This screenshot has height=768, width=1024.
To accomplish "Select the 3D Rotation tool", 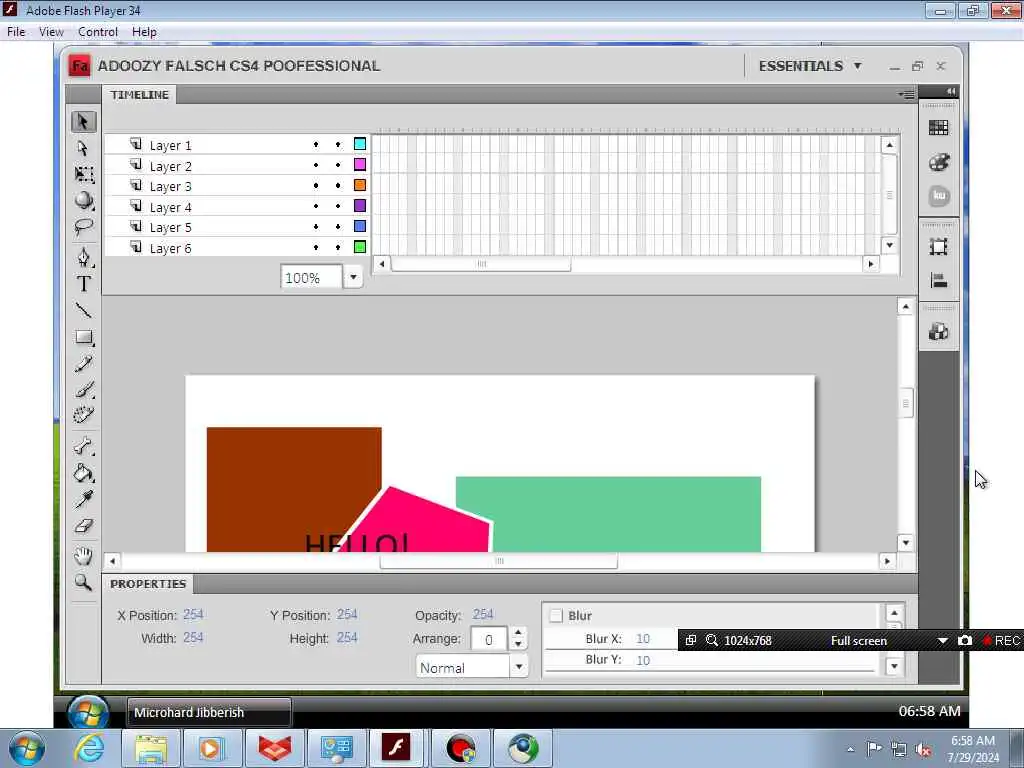I will click(x=84, y=200).
